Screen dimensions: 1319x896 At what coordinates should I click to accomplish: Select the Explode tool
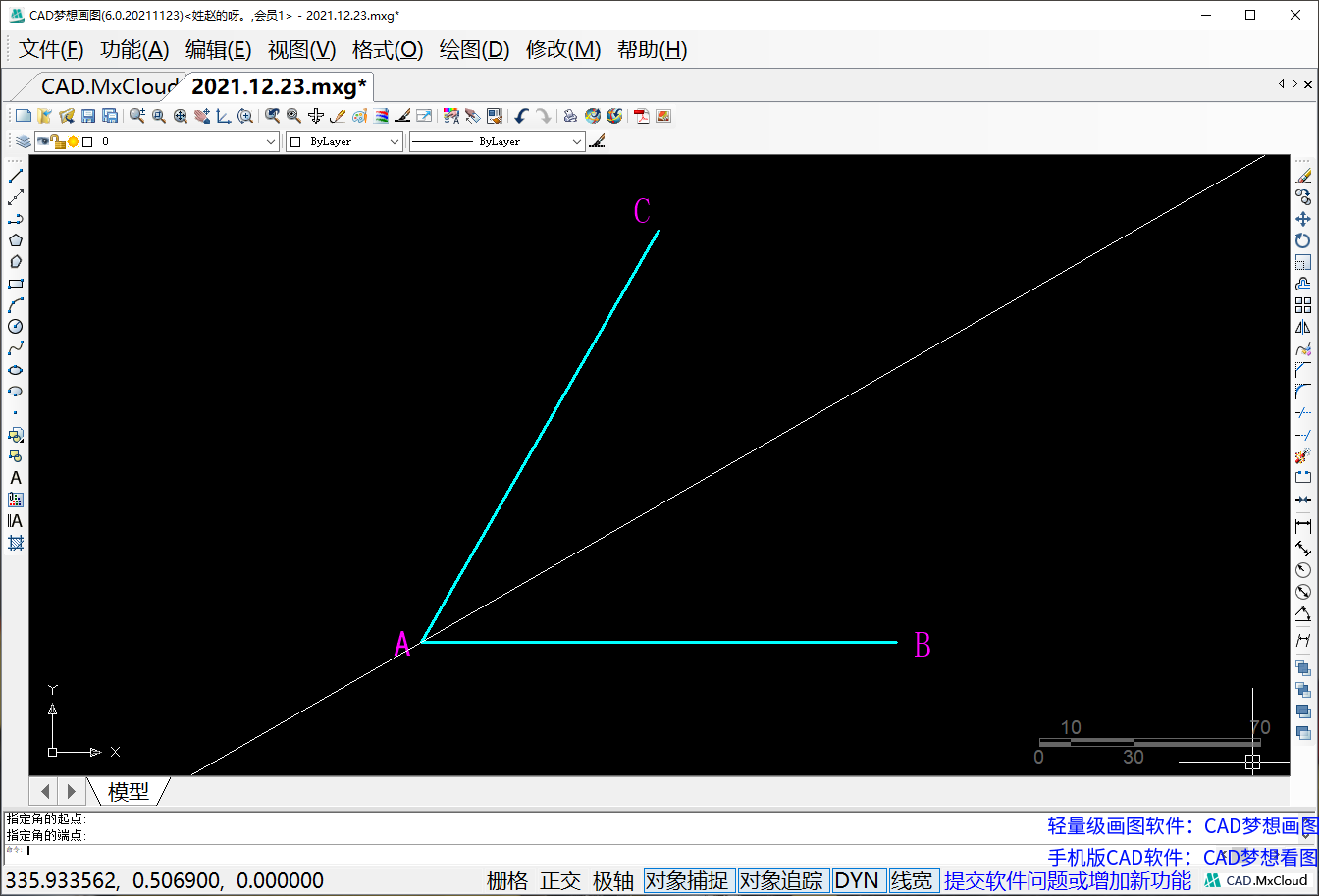1303,456
